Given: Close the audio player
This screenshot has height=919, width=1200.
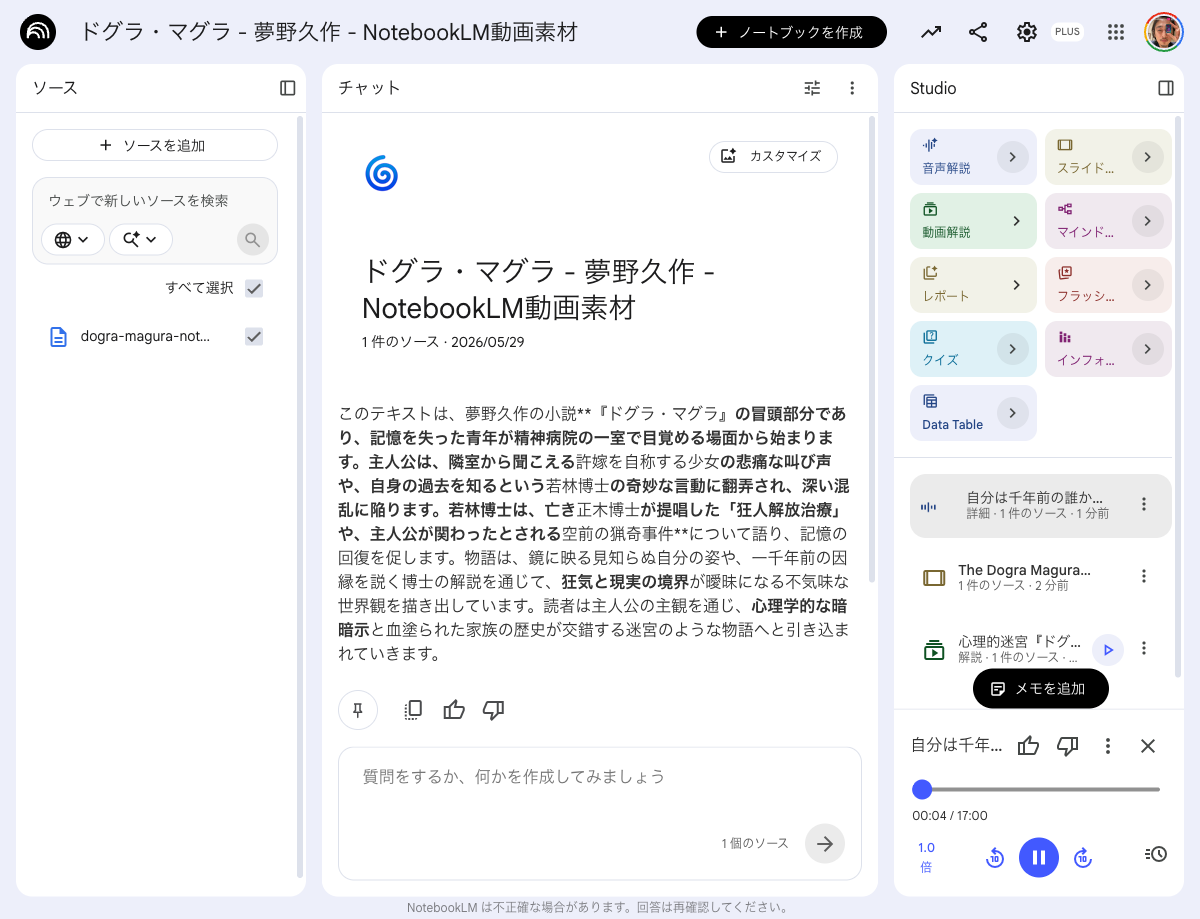Looking at the screenshot, I should (x=1148, y=746).
